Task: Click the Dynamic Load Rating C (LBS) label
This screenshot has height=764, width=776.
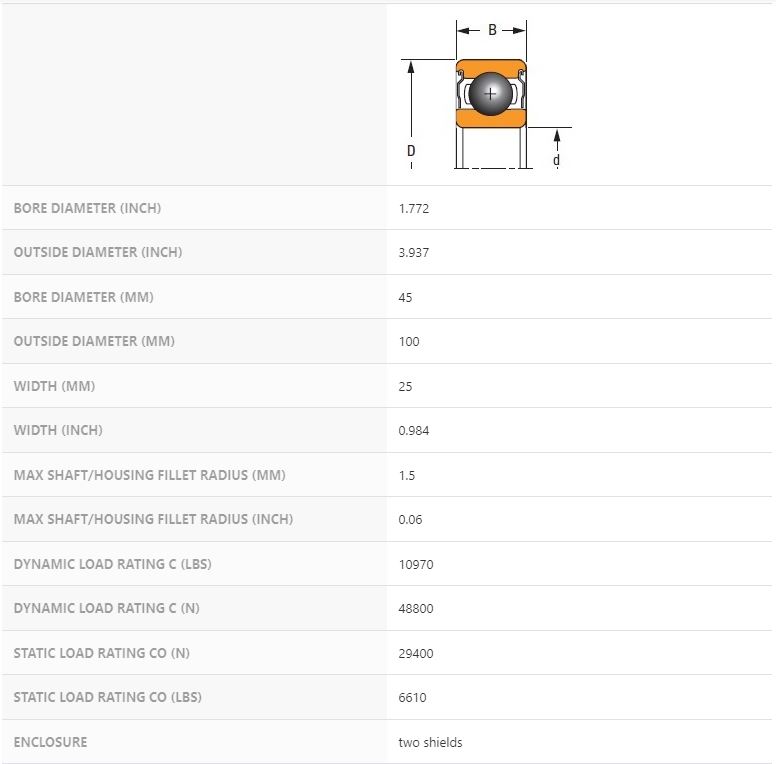Action: (x=112, y=564)
